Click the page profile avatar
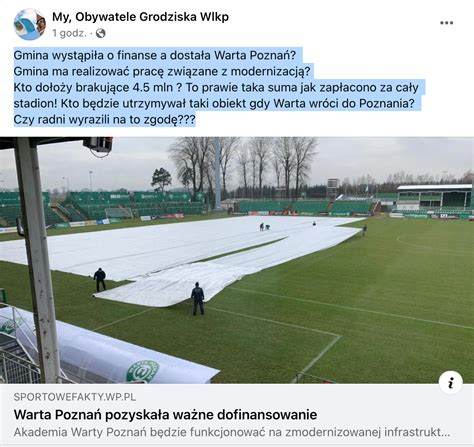474x447 pixels. pyautogui.click(x=30, y=24)
